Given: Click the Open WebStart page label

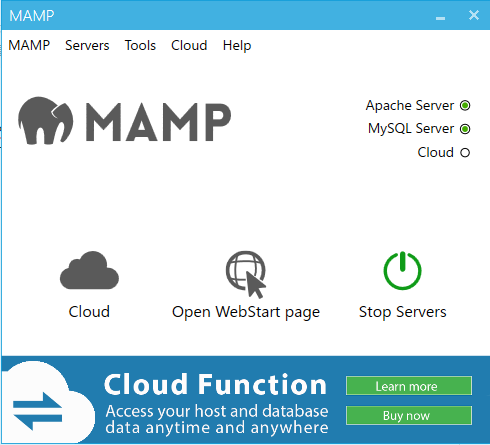Looking at the screenshot, I should (x=246, y=312).
